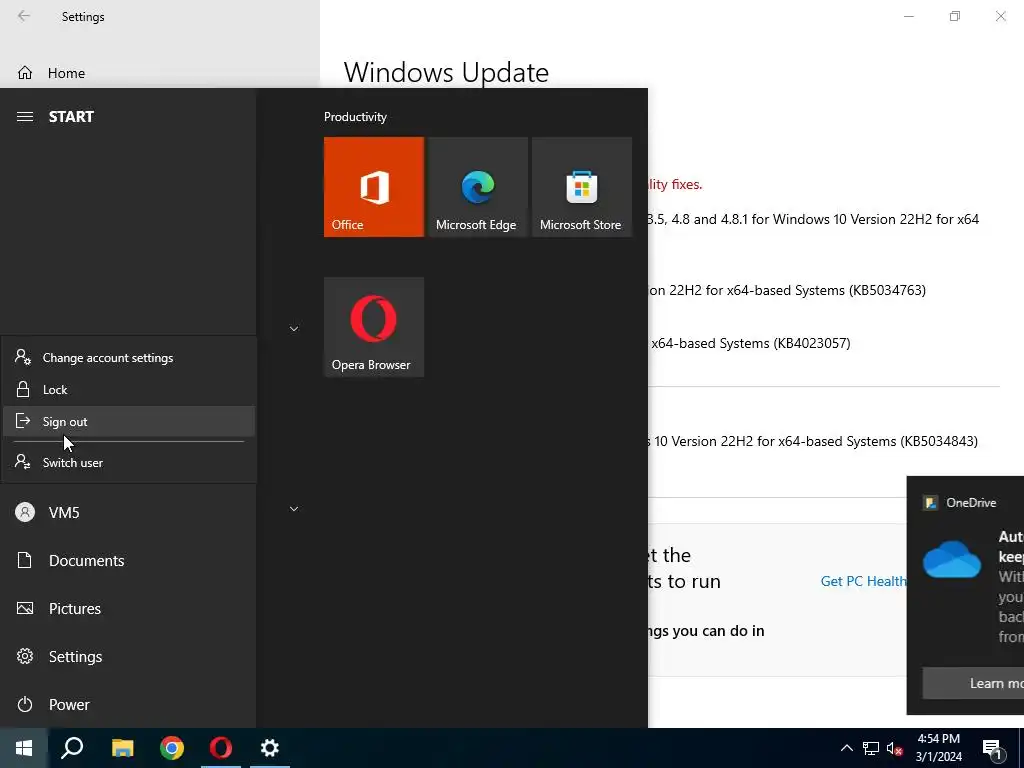
Task: Launch Microsoft Edge tile
Action: pos(477,187)
